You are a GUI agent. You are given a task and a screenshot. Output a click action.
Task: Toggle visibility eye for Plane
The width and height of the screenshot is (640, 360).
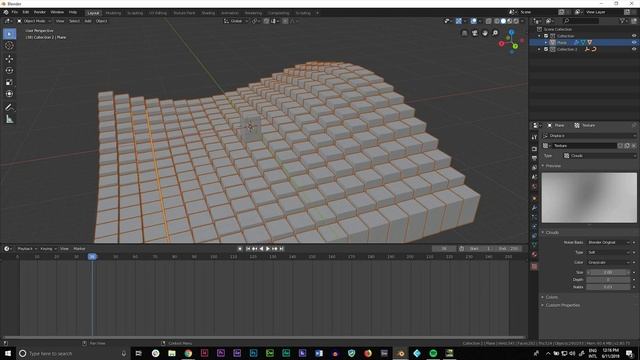point(634,42)
